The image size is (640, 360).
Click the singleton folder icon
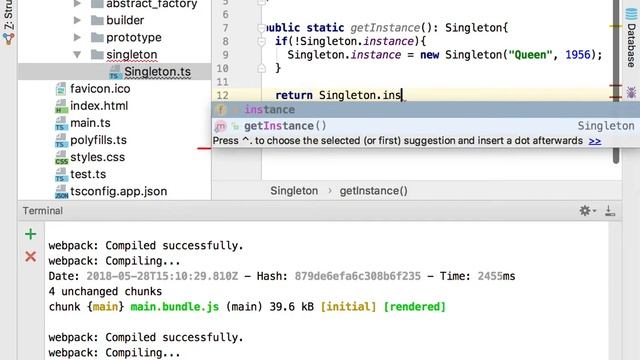97,54
